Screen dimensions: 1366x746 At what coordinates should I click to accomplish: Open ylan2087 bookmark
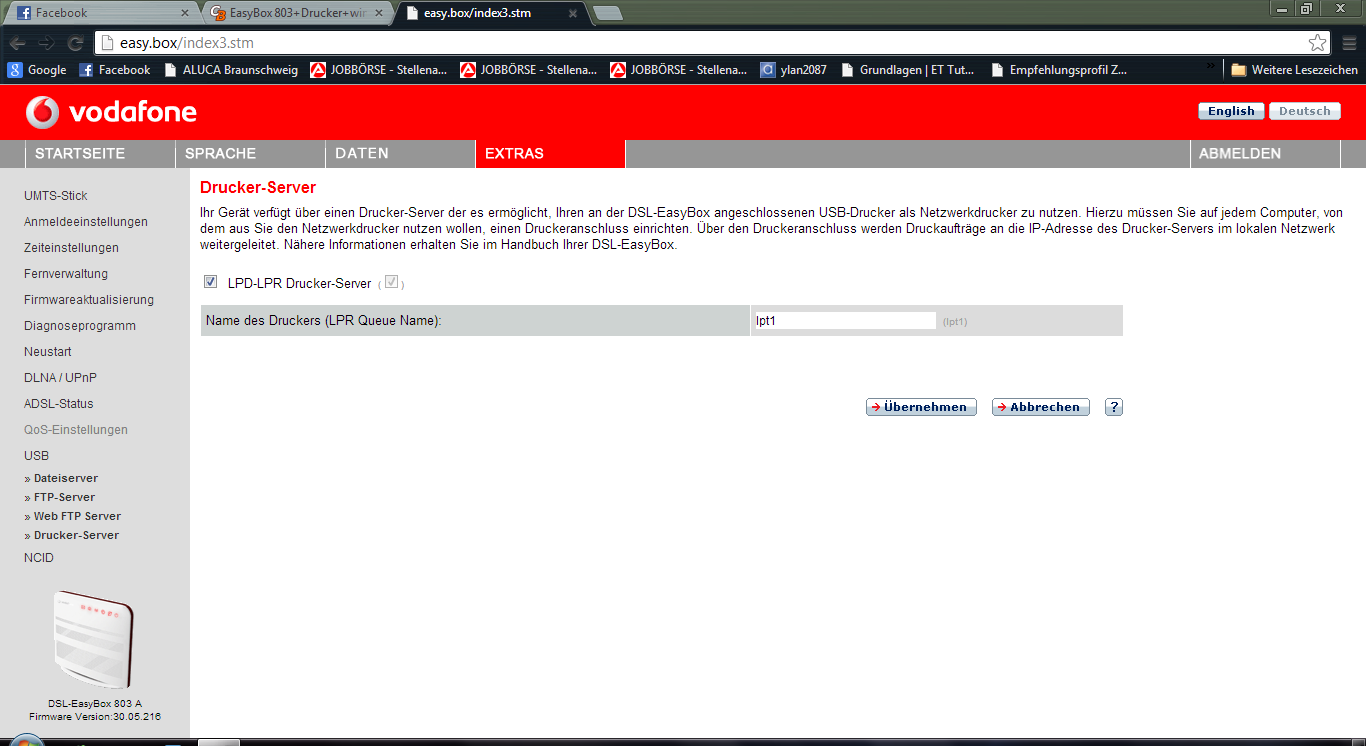coord(794,70)
